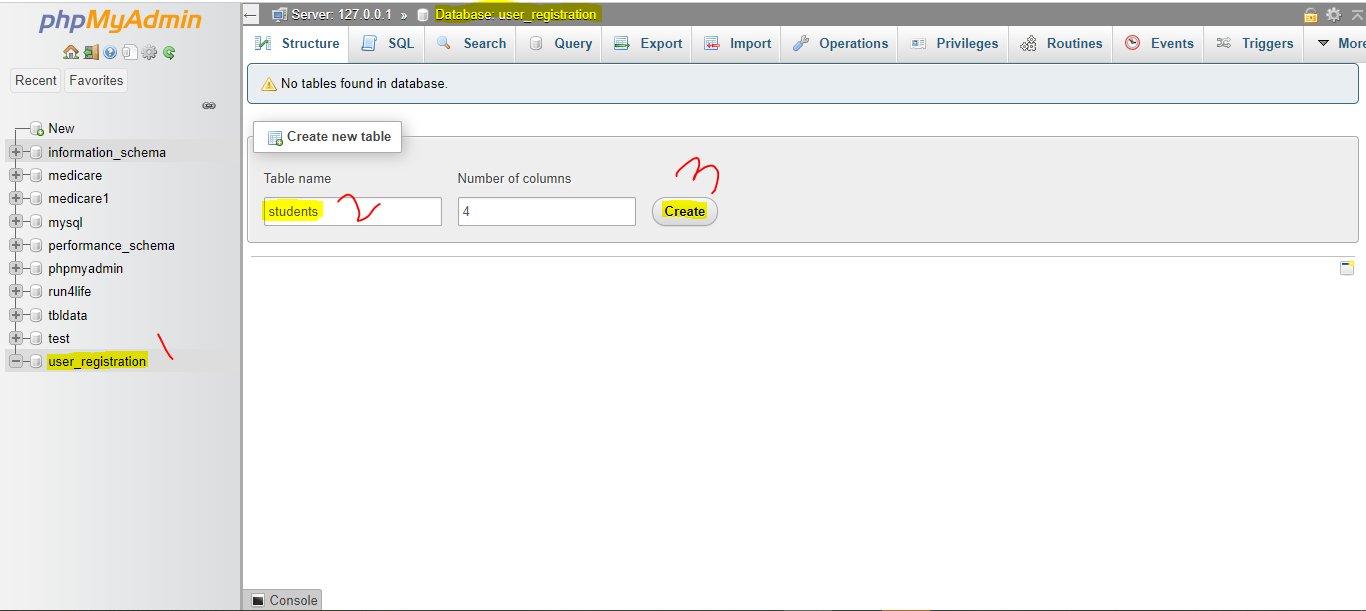Screen dimensions: 1366x611
Task: Click the Server: 127.0.0.1 breadcrumb link
Action: [x=342, y=15]
